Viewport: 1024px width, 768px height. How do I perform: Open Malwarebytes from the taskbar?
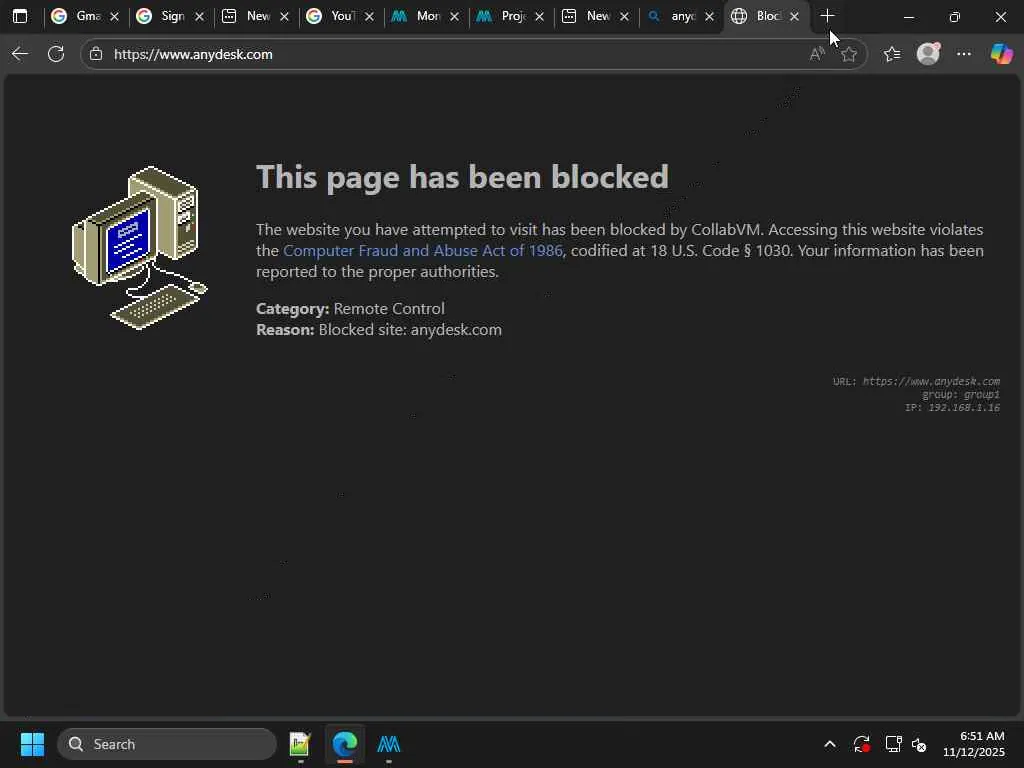[389, 744]
